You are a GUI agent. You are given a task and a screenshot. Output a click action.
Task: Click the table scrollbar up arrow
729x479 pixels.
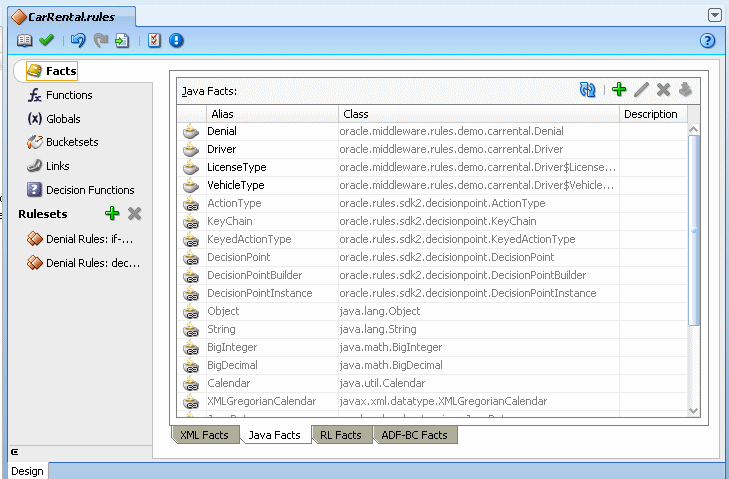(x=694, y=129)
